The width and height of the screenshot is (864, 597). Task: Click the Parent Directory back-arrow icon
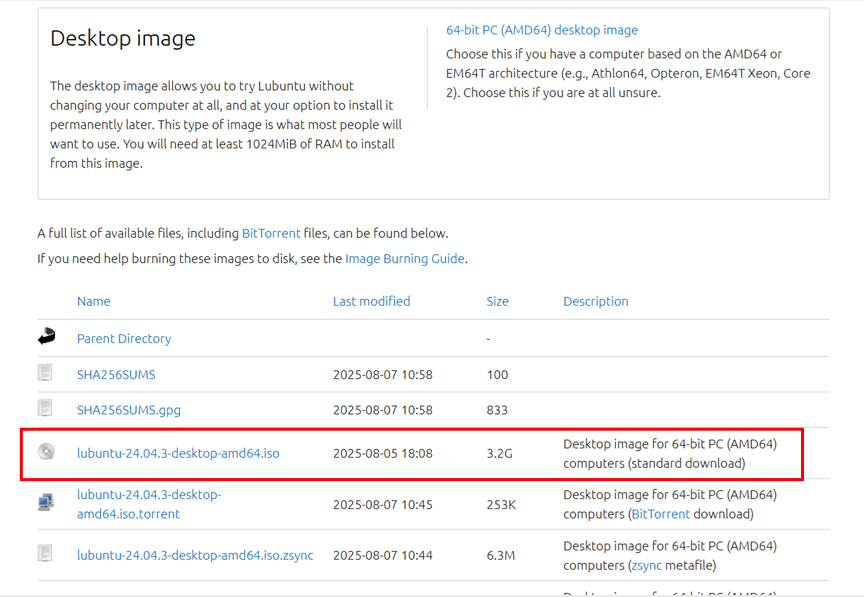coord(46,336)
